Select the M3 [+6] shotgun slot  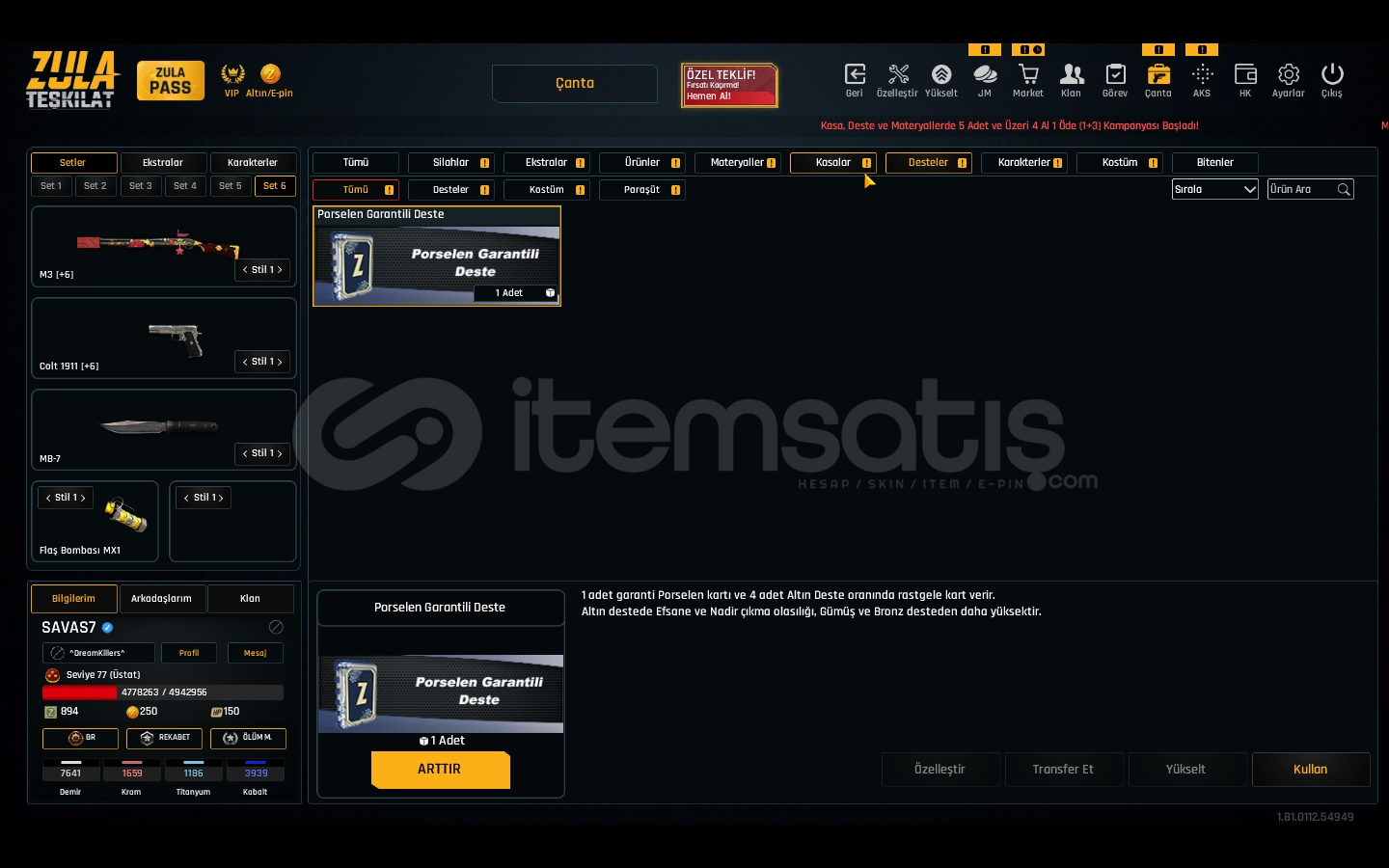click(164, 247)
